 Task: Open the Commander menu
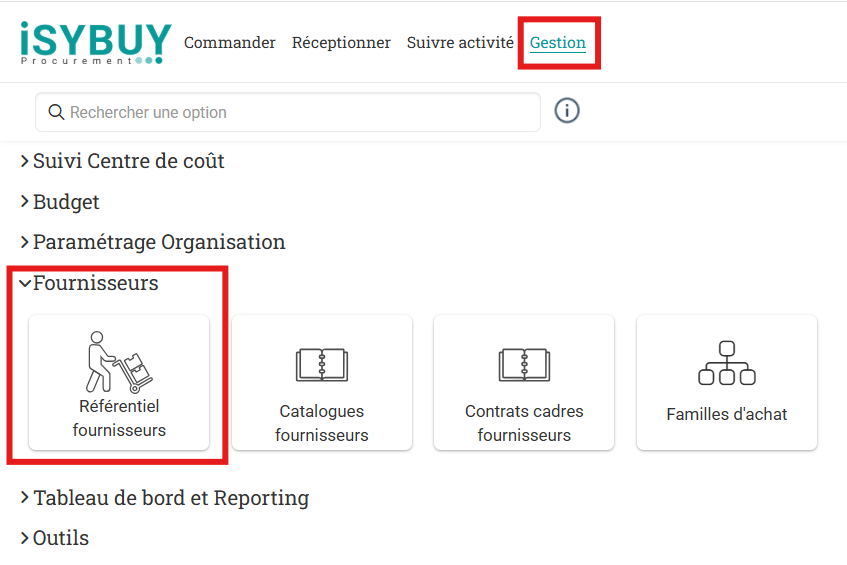tap(230, 43)
